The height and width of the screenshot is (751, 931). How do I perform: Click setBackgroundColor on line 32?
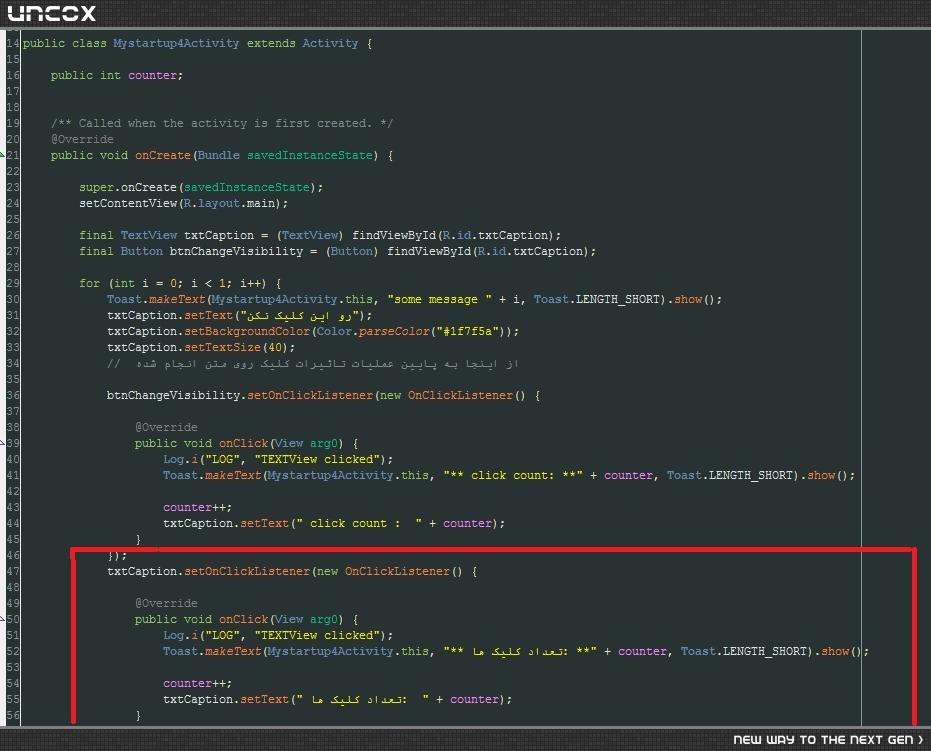(x=247, y=331)
